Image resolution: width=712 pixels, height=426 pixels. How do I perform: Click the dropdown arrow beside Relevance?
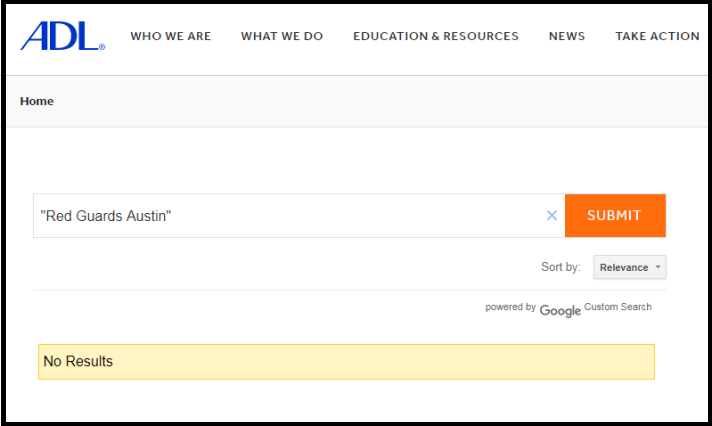point(658,267)
